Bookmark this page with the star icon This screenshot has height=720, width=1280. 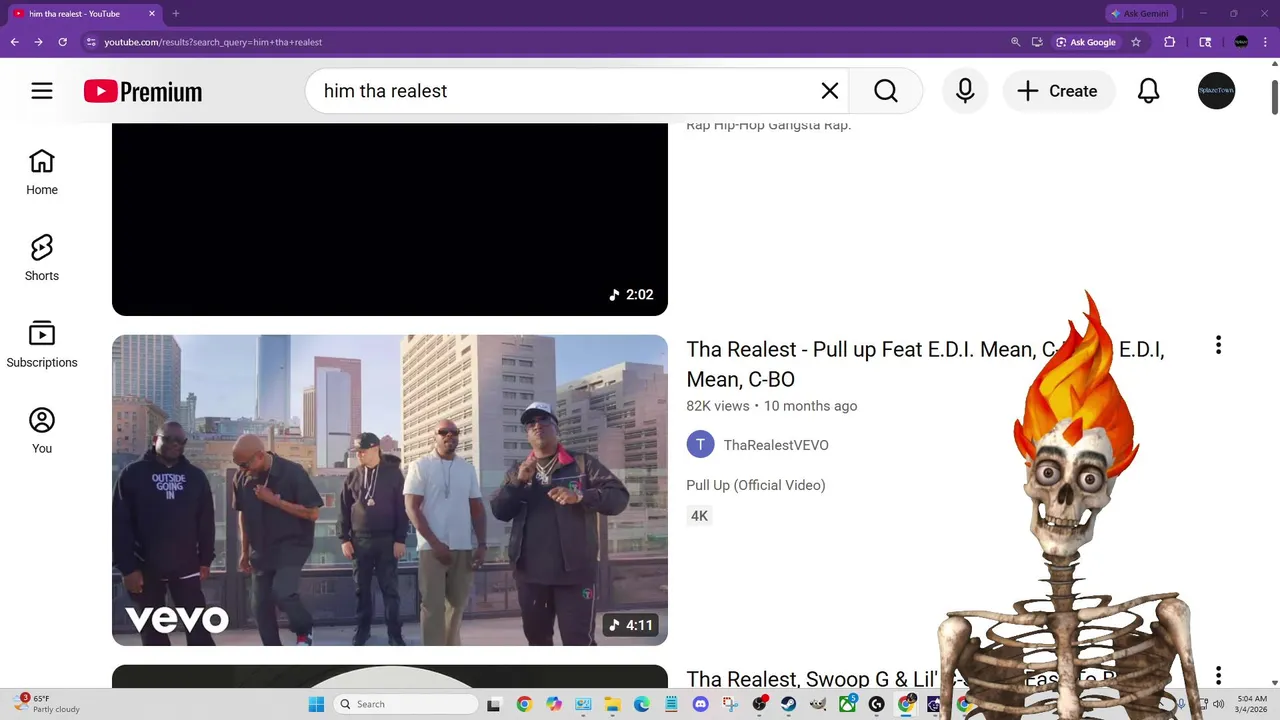1136,42
